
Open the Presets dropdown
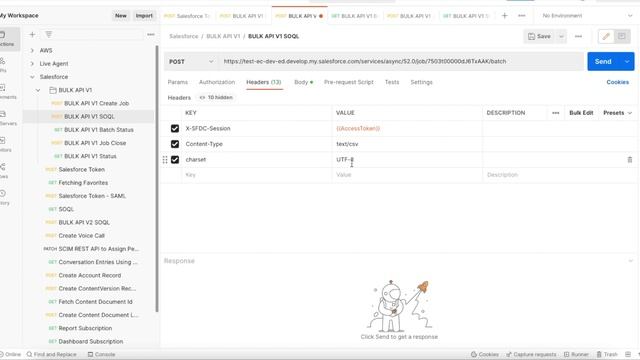tap(618, 113)
